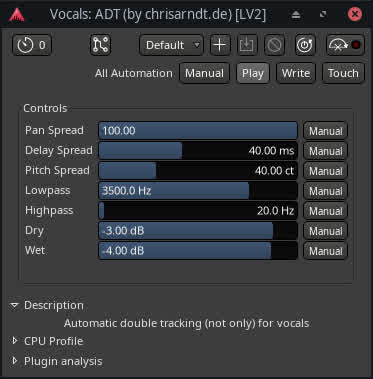The image size is (373, 379).
Task: Click the delete preset crossed-circle icon
Action: coord(274,45)
